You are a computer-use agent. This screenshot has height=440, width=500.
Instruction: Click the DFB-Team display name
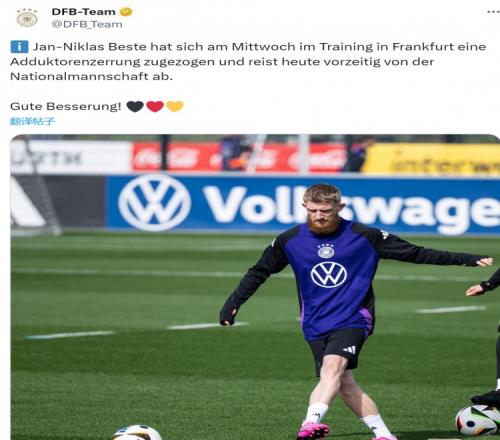coord(83,12)
